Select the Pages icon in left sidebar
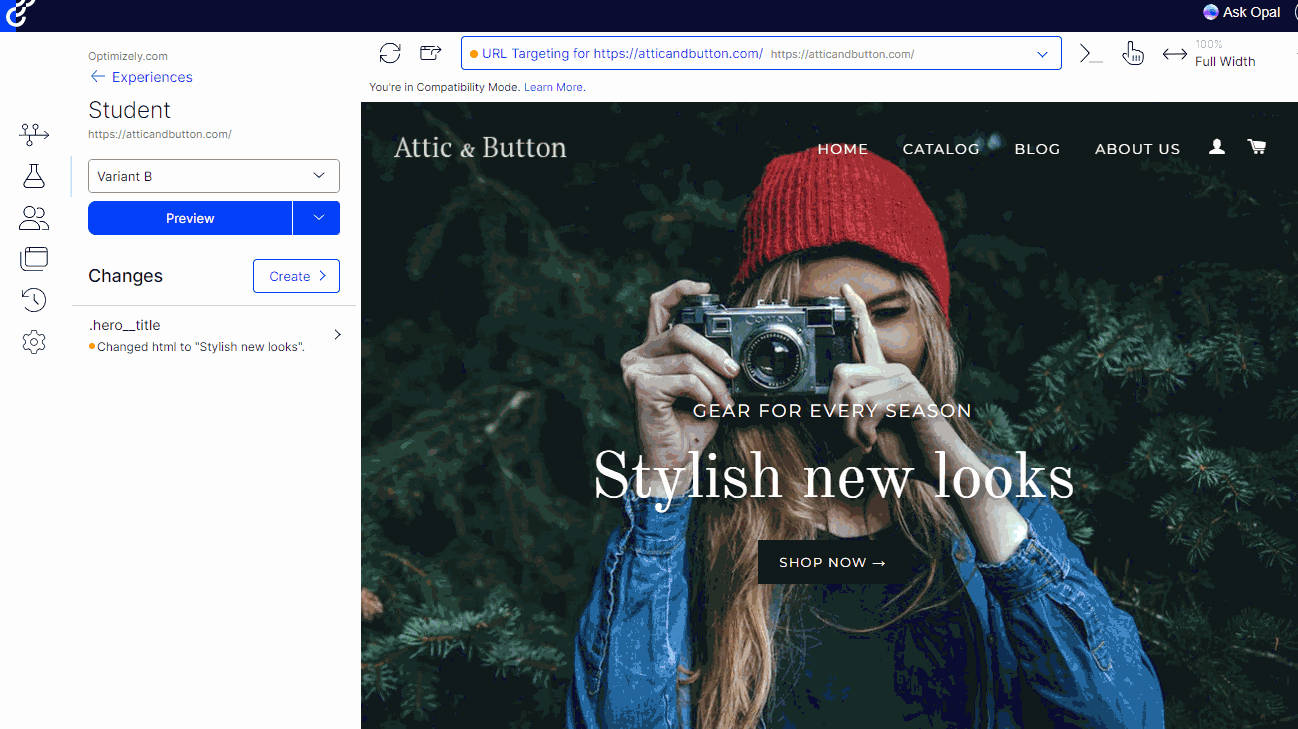Viewport: 1298px width, 729px height. [x=34, y=258]
